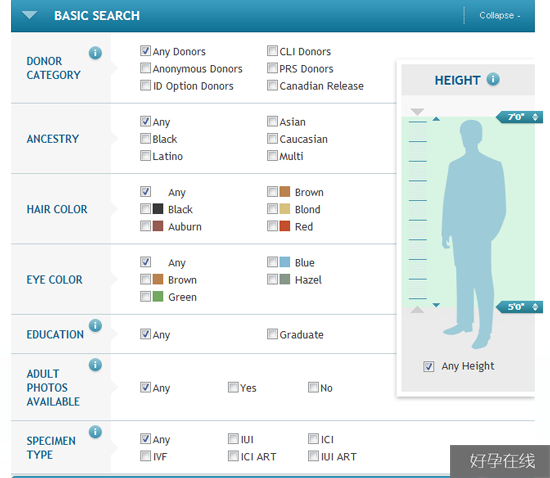Tick the Graduate education checkbox
Screen dimensions: 550x478
pos(272,334)
